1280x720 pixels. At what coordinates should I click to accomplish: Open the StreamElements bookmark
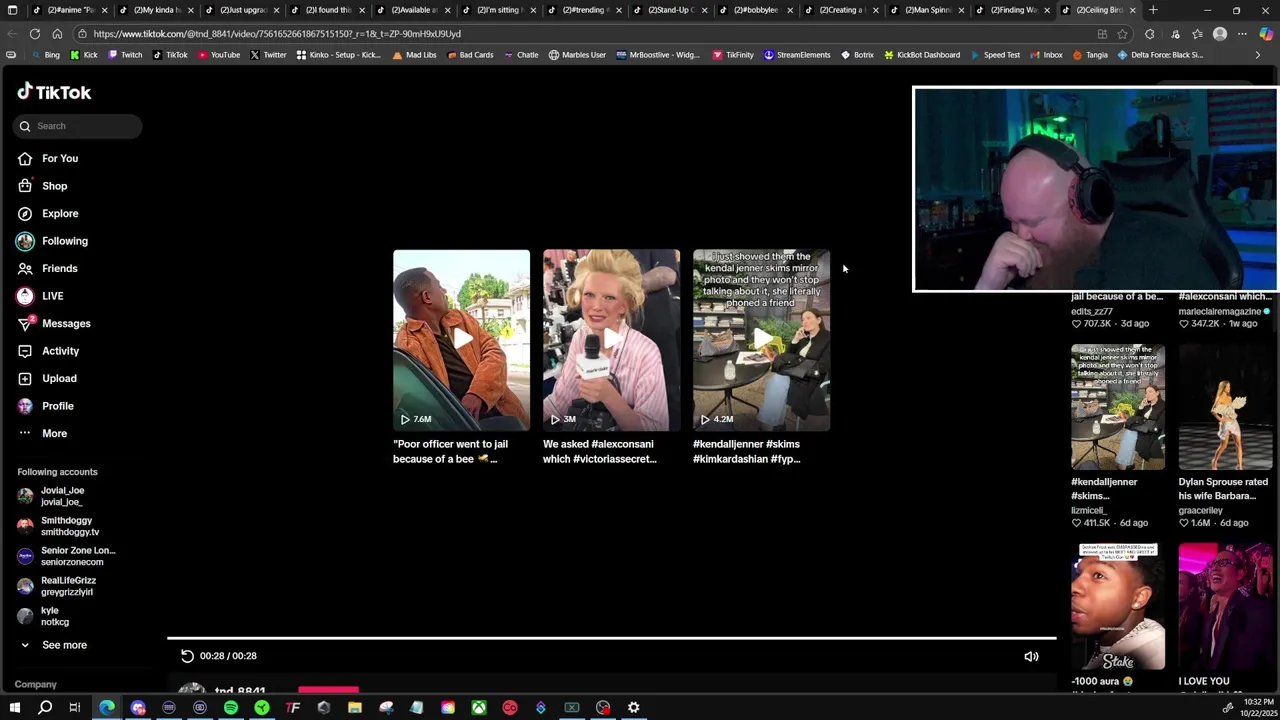[x=797, y=55]
